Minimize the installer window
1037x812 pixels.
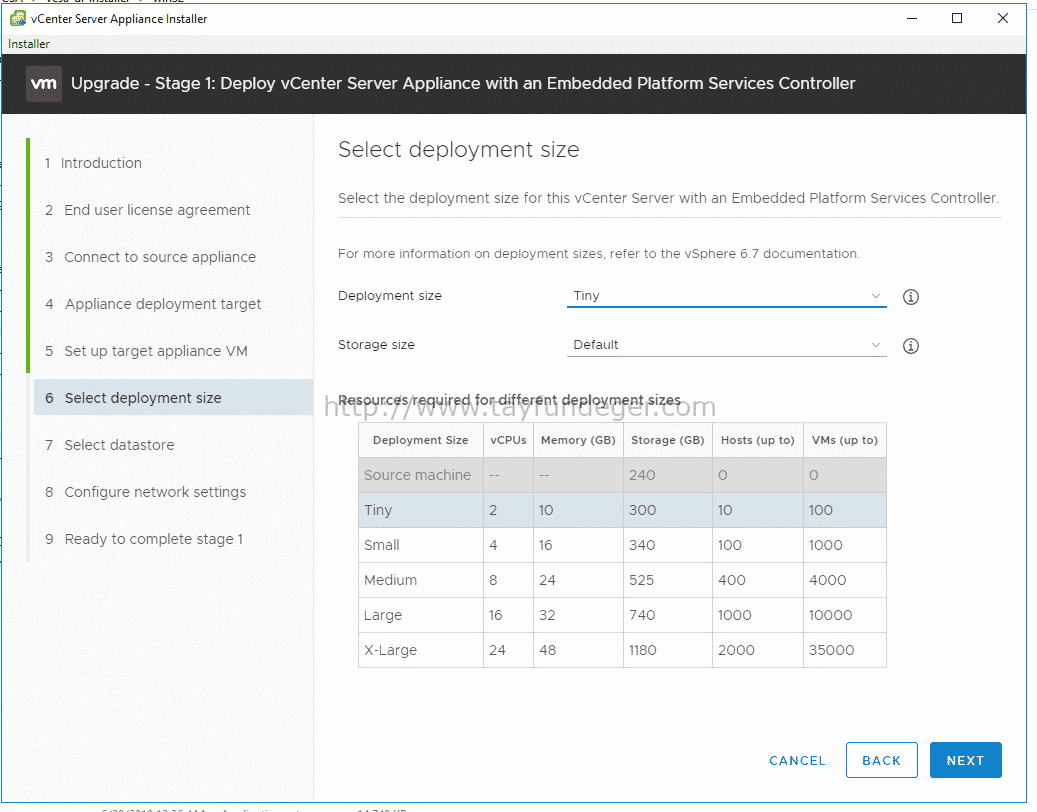tap(912, 19)
